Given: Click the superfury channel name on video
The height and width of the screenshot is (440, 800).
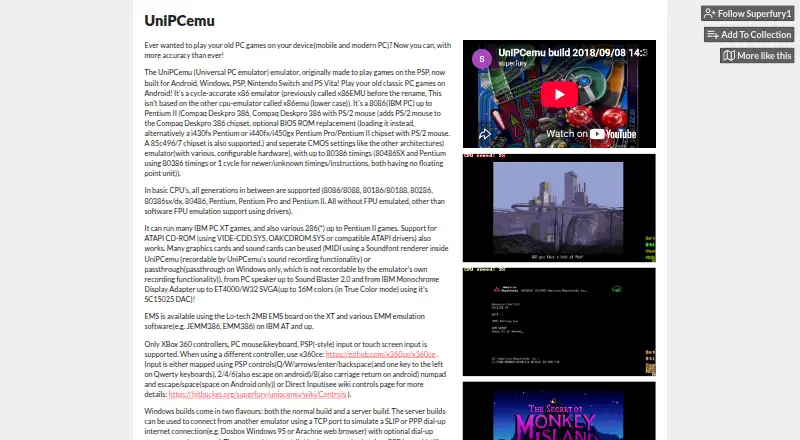Looking at the screenshot, I should pos(512,63).
